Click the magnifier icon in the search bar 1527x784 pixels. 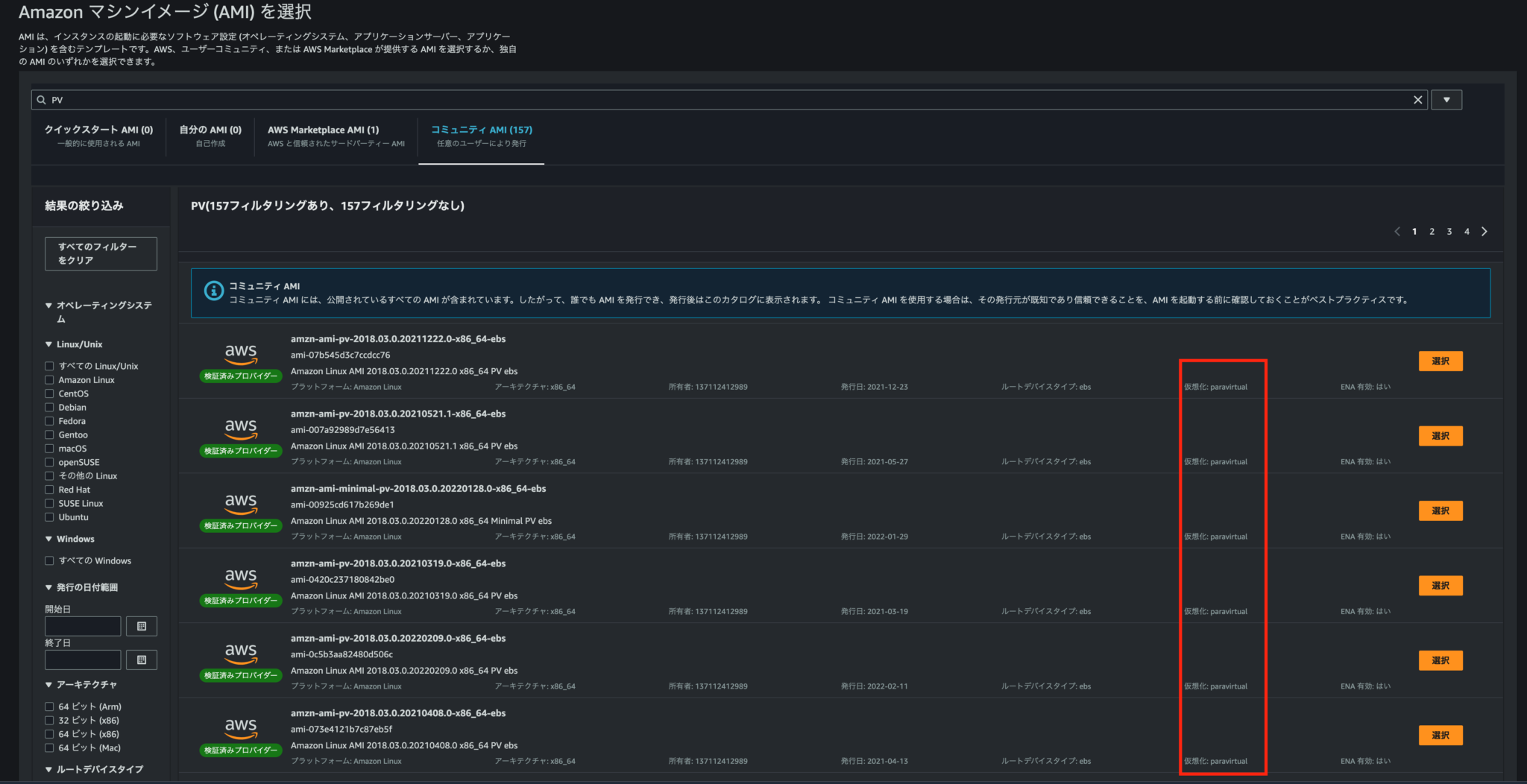coord(41,99)
